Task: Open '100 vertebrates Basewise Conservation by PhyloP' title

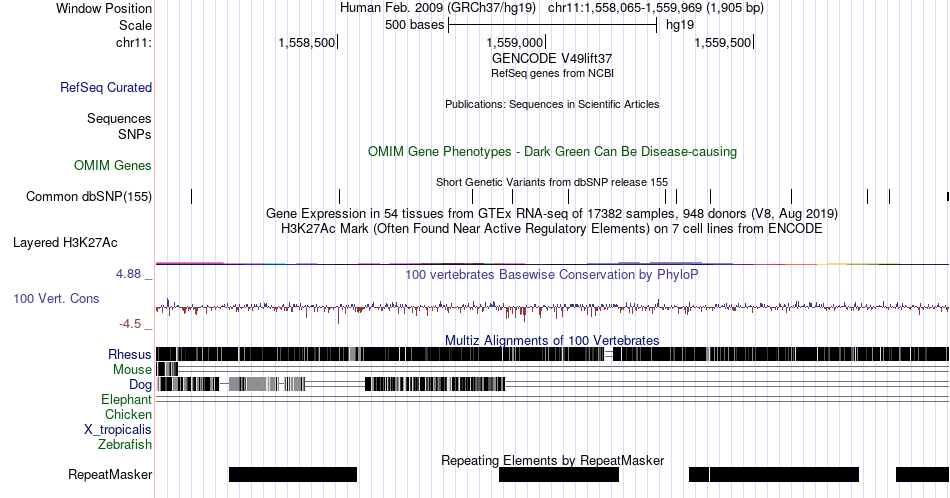Action: point(552,274)
